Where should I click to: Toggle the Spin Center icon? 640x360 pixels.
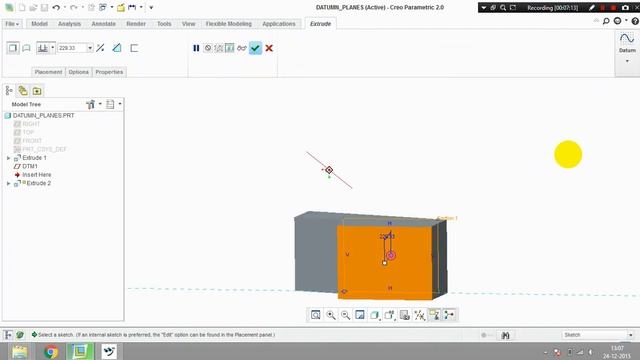[x=449, y=315]
